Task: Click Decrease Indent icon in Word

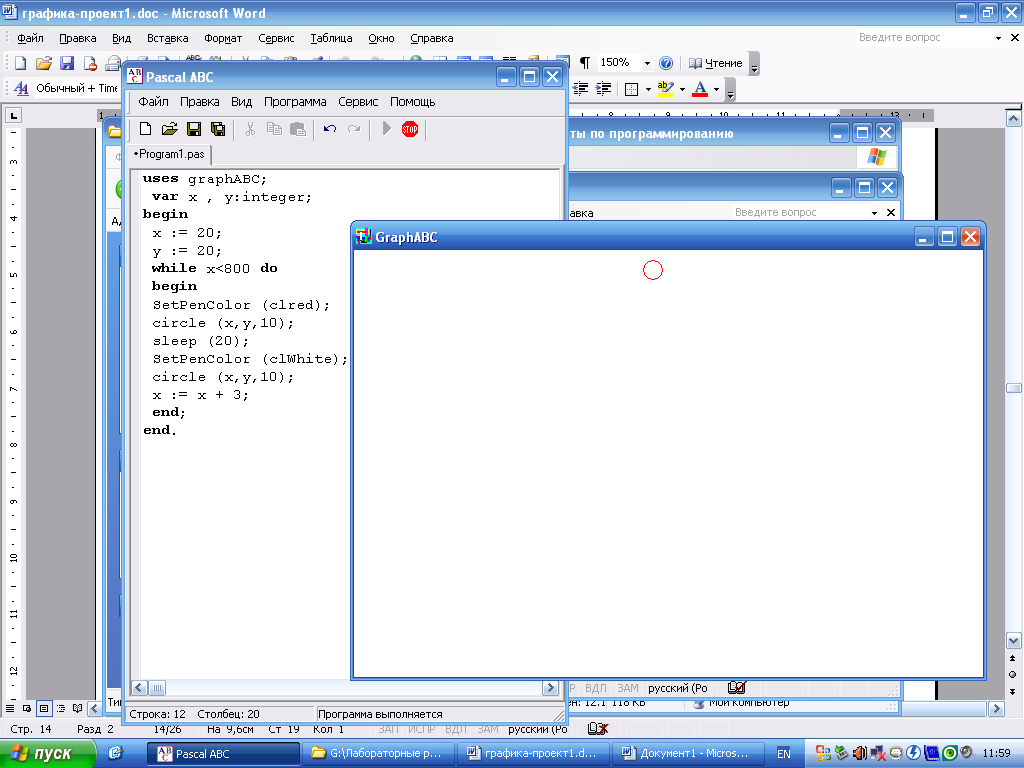Action: coord(581,89)
